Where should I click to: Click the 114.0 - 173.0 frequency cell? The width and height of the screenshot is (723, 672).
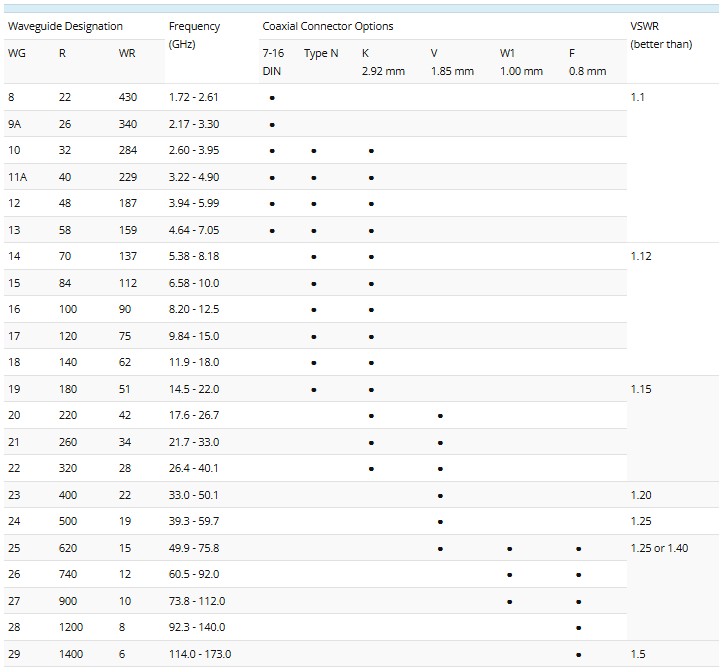click(200, 654)
